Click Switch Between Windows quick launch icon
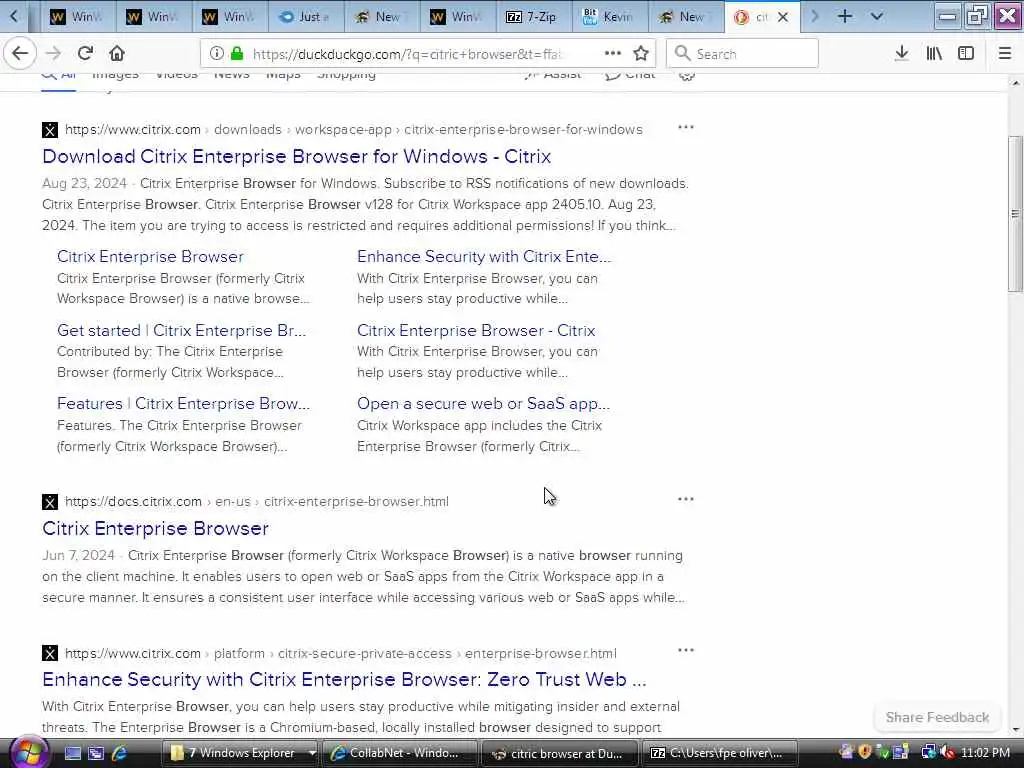The image size is (1024, 768). coord(96,753)
